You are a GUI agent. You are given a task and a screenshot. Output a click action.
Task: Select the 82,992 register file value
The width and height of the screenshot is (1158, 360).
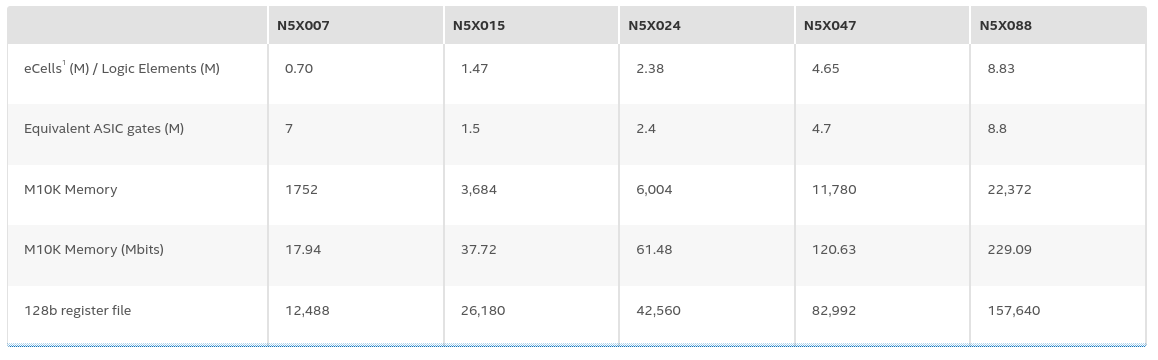[x=834, y=311]
